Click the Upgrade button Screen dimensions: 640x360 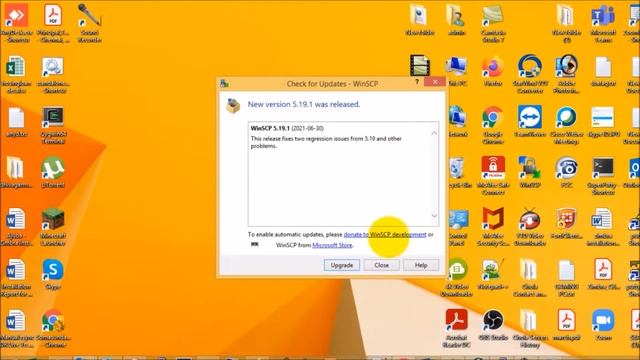342,265
